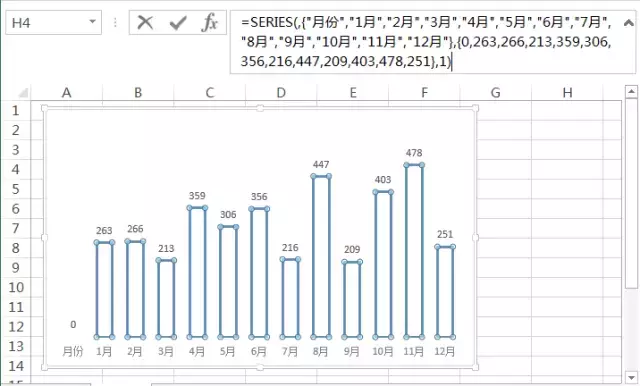Click inside the SERIES formula text
The width and height of the screenshot is (640, 386).
pos(425,42)
